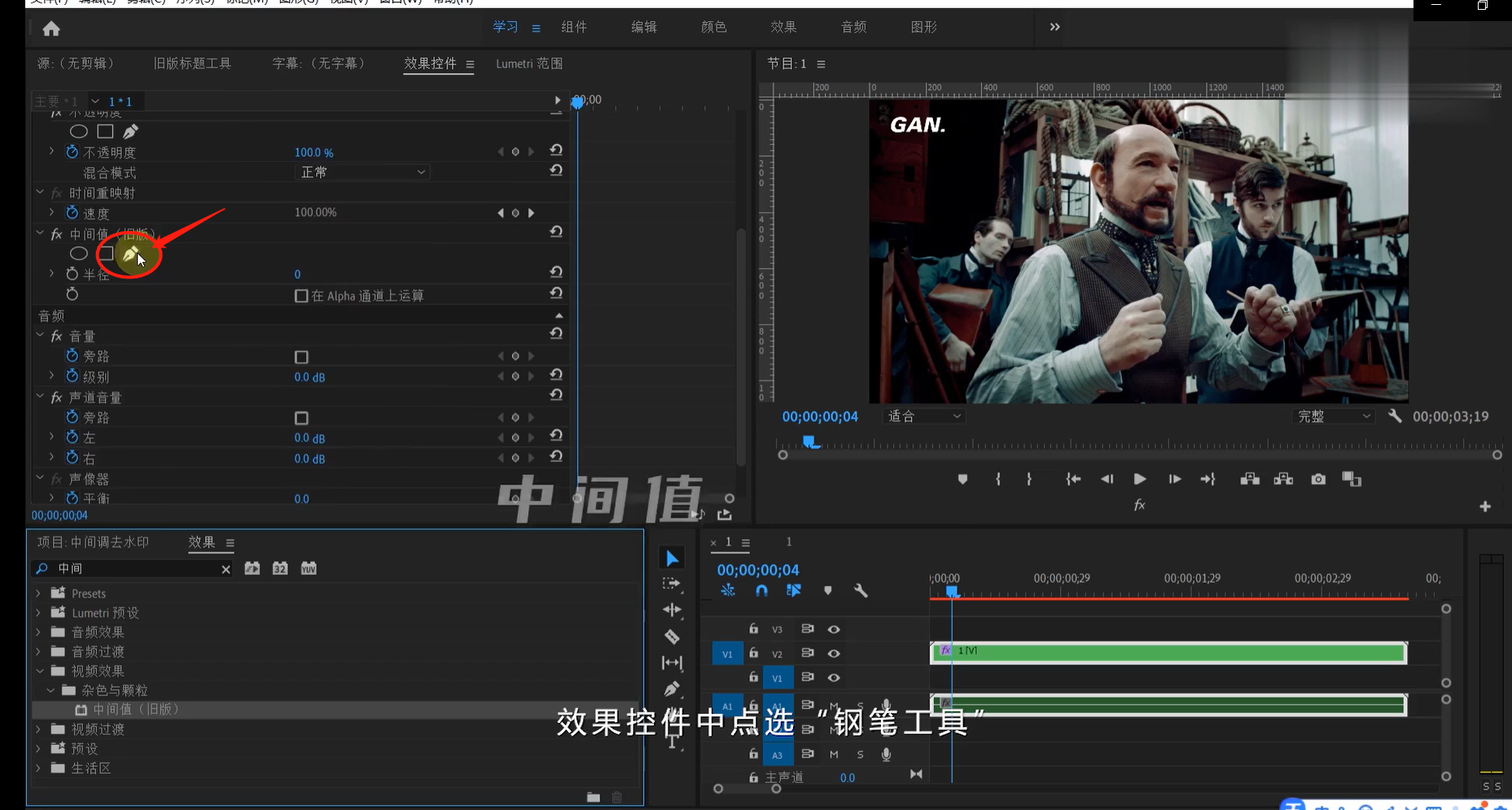Viewport: 1512px width, 810px height.
Task: Choose the Selection tool
Action: (x=672, y=558)
